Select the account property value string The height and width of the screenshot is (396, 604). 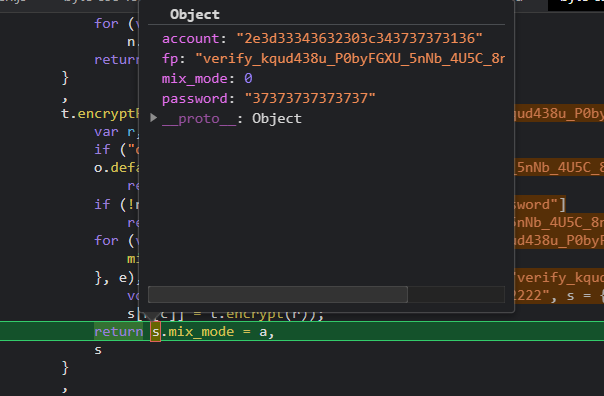(359, 39)
